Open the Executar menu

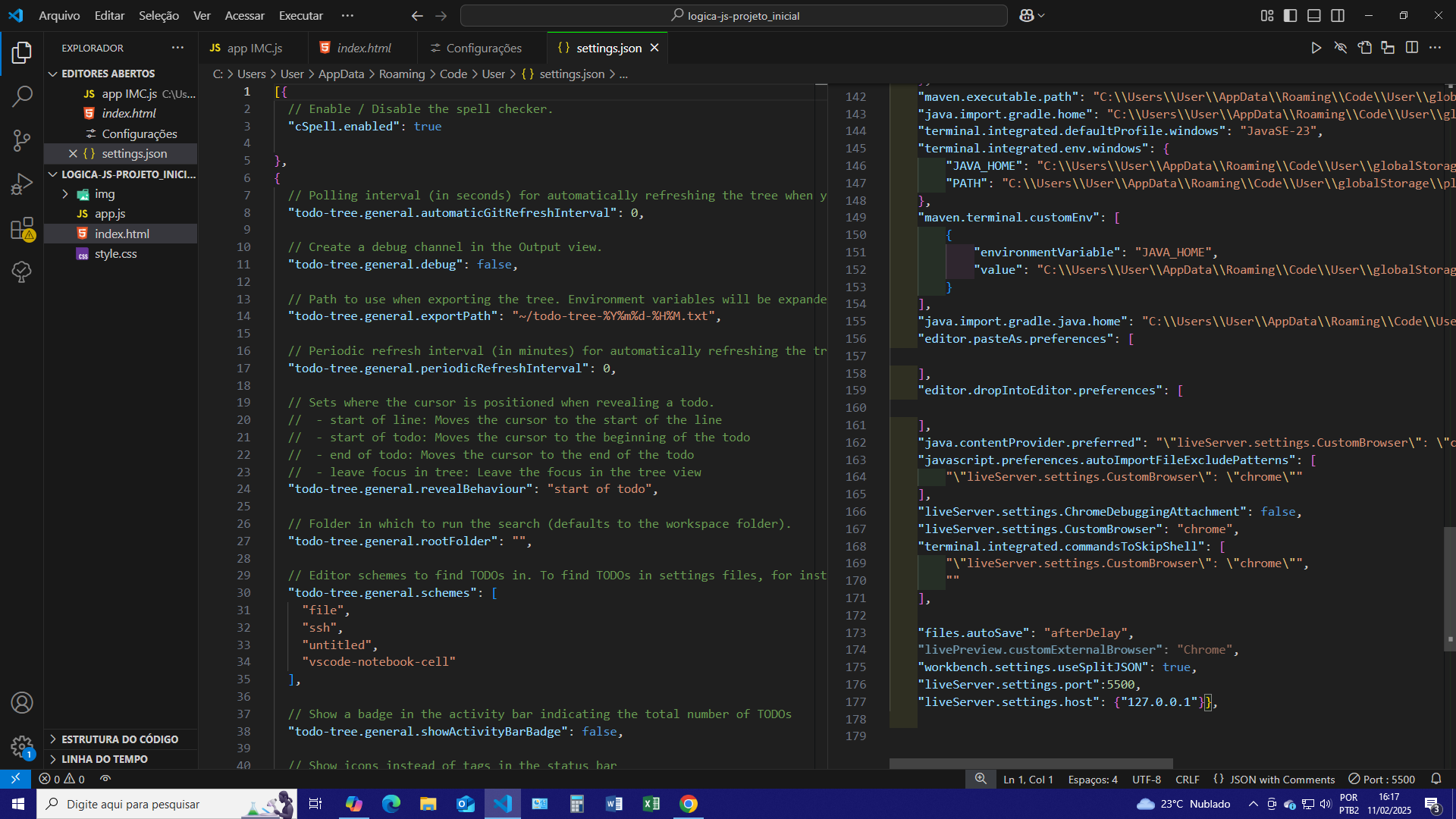[300, 15]
